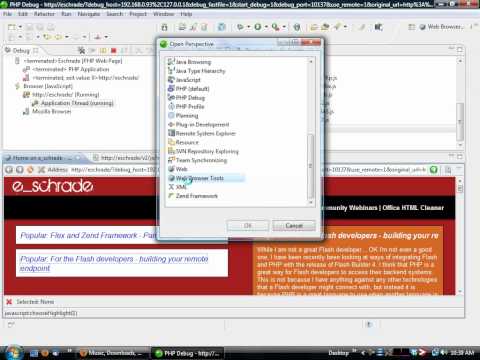Click Remove All Terminated Launches icon
The height and width of the screenshot is (360, 480).
(81, 51)
